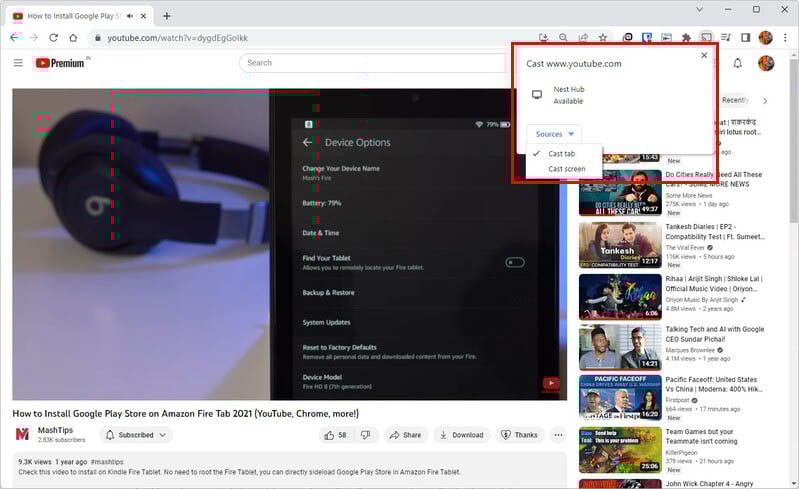The image size is (799, 489).
Task: Expand the Sources dropdown in Cast dialog
Action: pyautogui.click(x=554, y=134)
